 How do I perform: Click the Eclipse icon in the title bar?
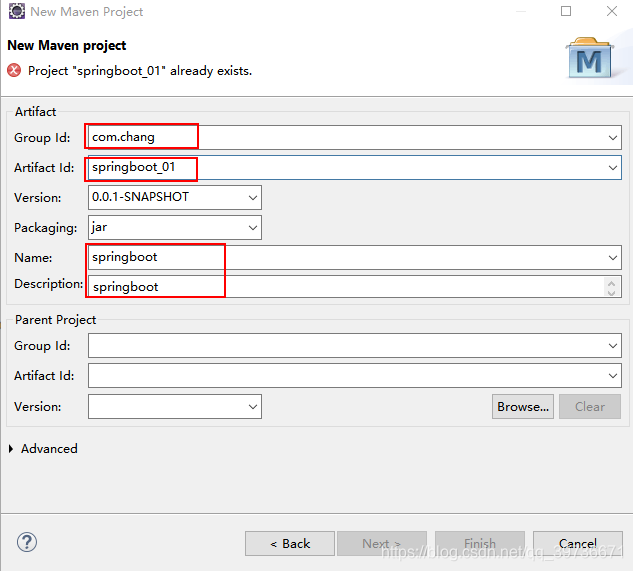click(x=17, y=11)
